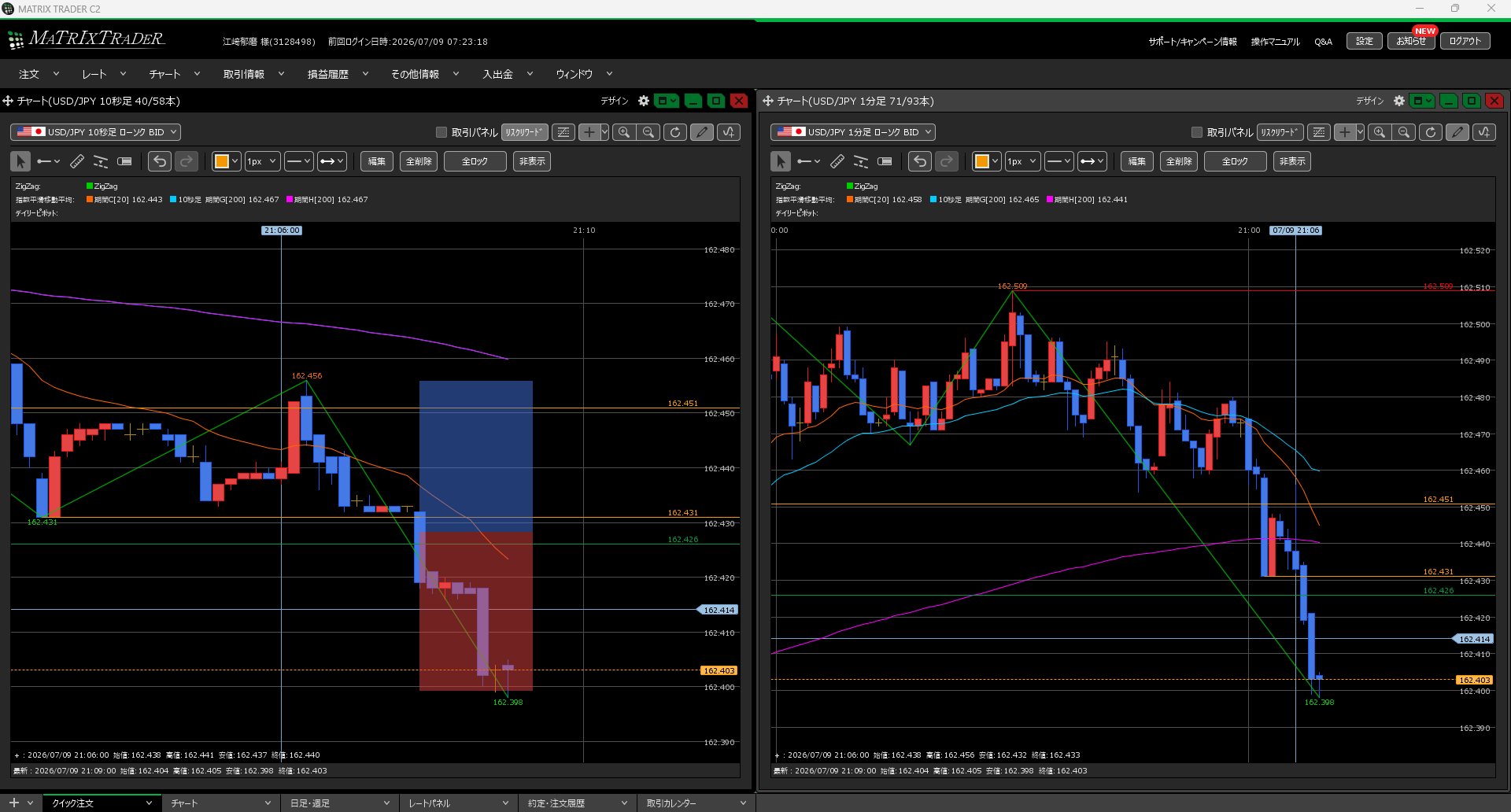Open window layout dropdown of 1分足 chart

(1422, 101)
